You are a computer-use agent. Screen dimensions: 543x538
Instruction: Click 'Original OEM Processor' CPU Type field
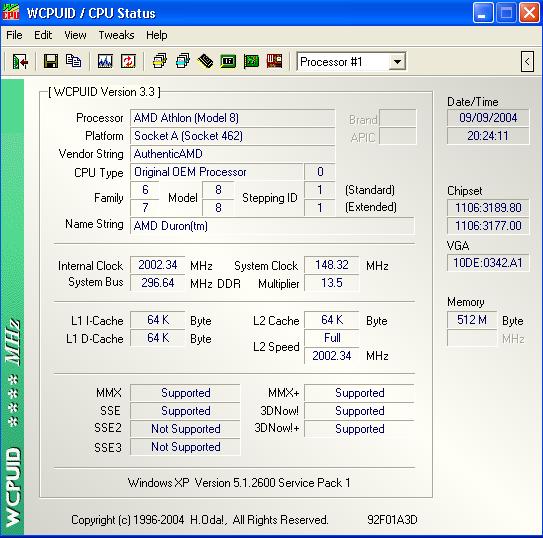pos(216,172)
